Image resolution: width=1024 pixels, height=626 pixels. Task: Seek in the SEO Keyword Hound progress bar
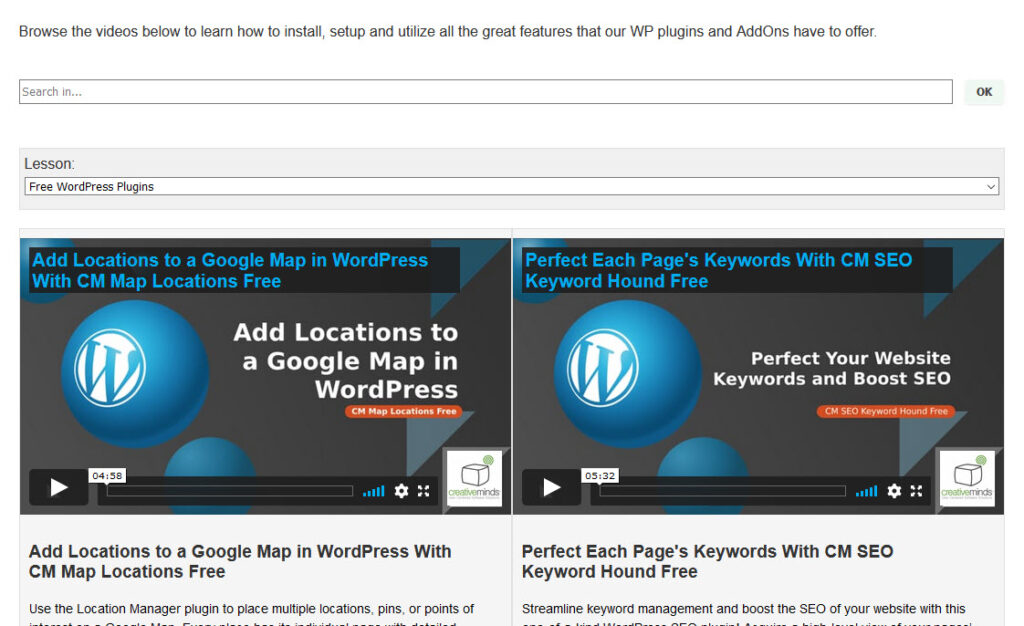point(723,491)
